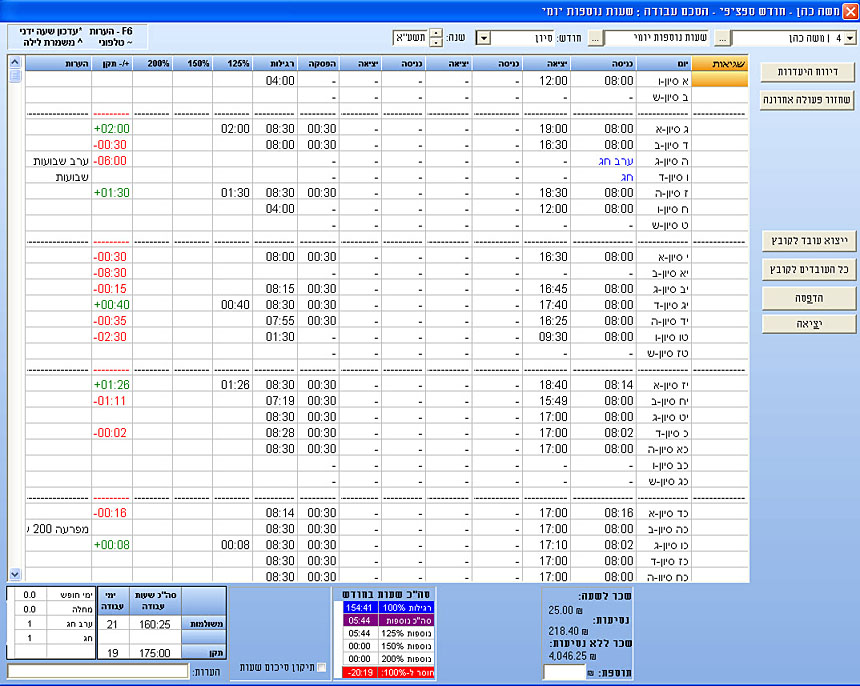Toggle the תיקון סיכום שעות checkbox
The height and width of the screenshot is (686, 860).
coord(321,667)
